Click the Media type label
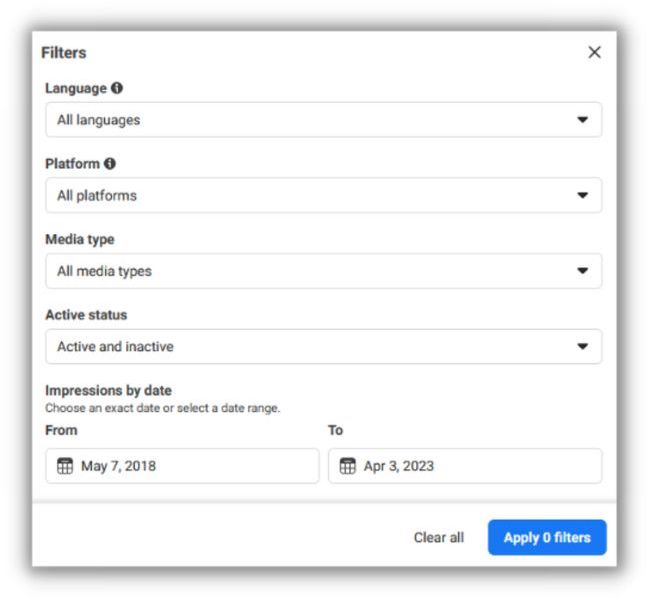The width and height of the screenshot is (649, 599). click(x=80, y=240)
